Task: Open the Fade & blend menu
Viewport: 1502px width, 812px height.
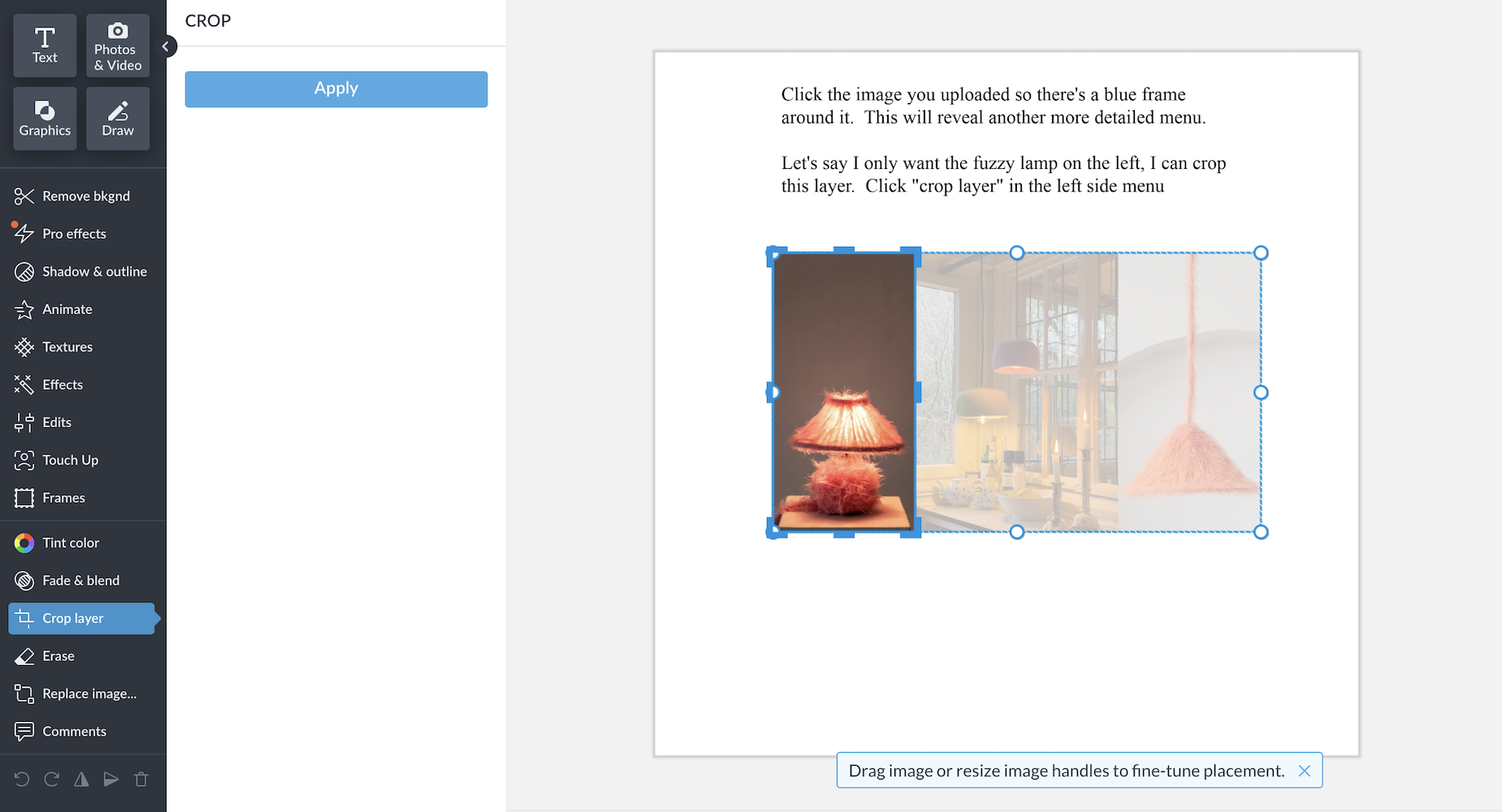Action: coord(80,581)
